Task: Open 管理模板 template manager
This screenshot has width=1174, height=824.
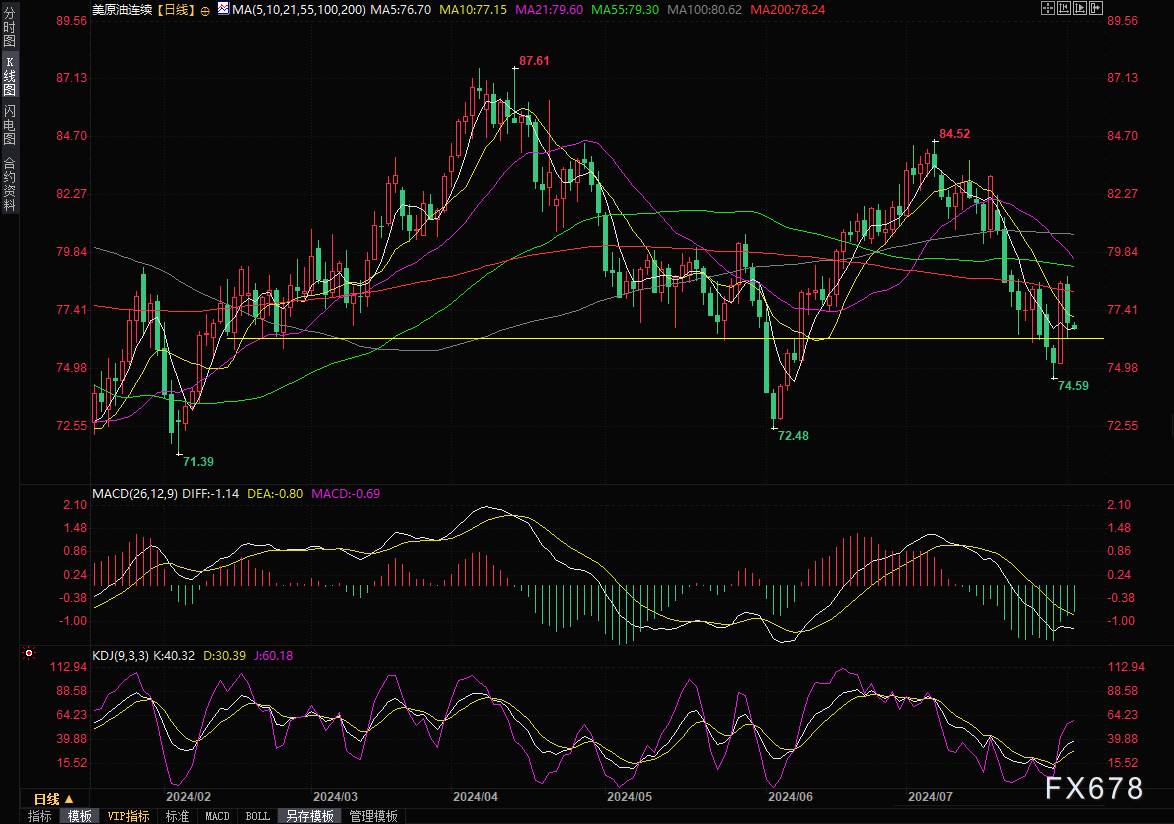Action: pyautogui.click(x=373, y=816)
